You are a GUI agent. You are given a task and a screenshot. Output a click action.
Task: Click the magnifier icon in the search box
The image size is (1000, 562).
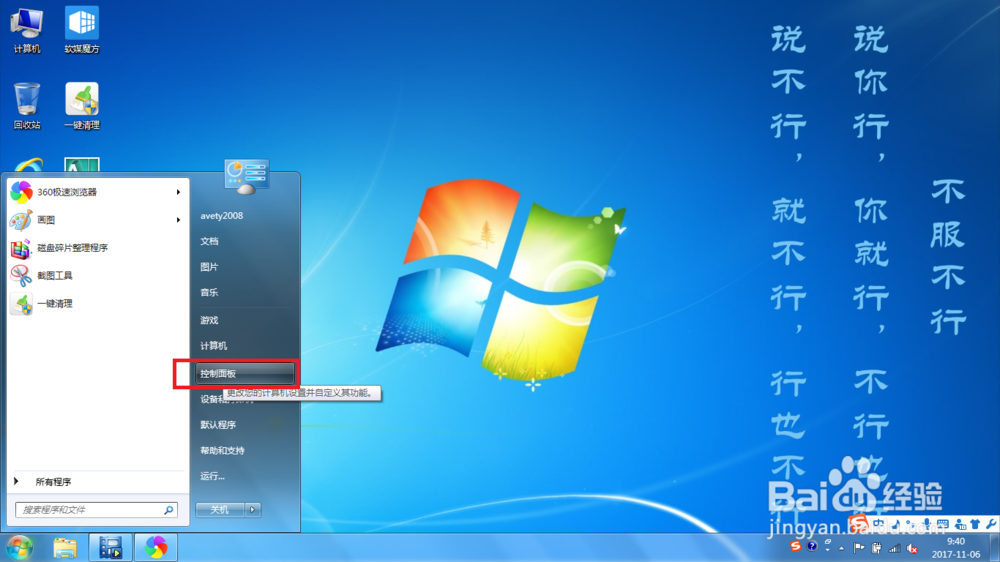coord(168,510)
